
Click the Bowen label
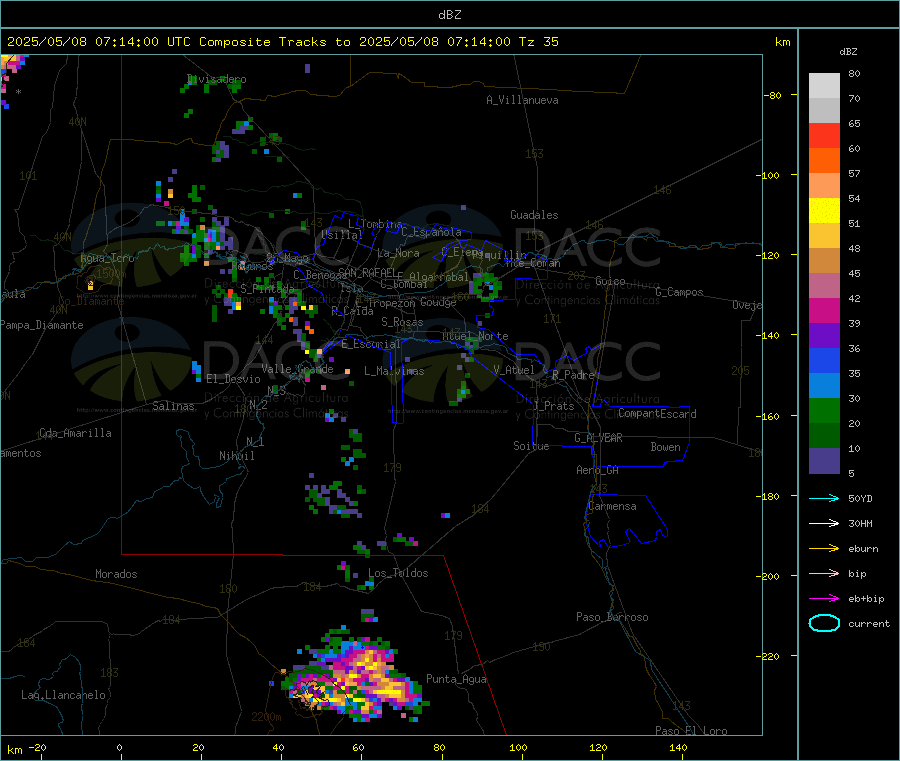pos(665,447)
